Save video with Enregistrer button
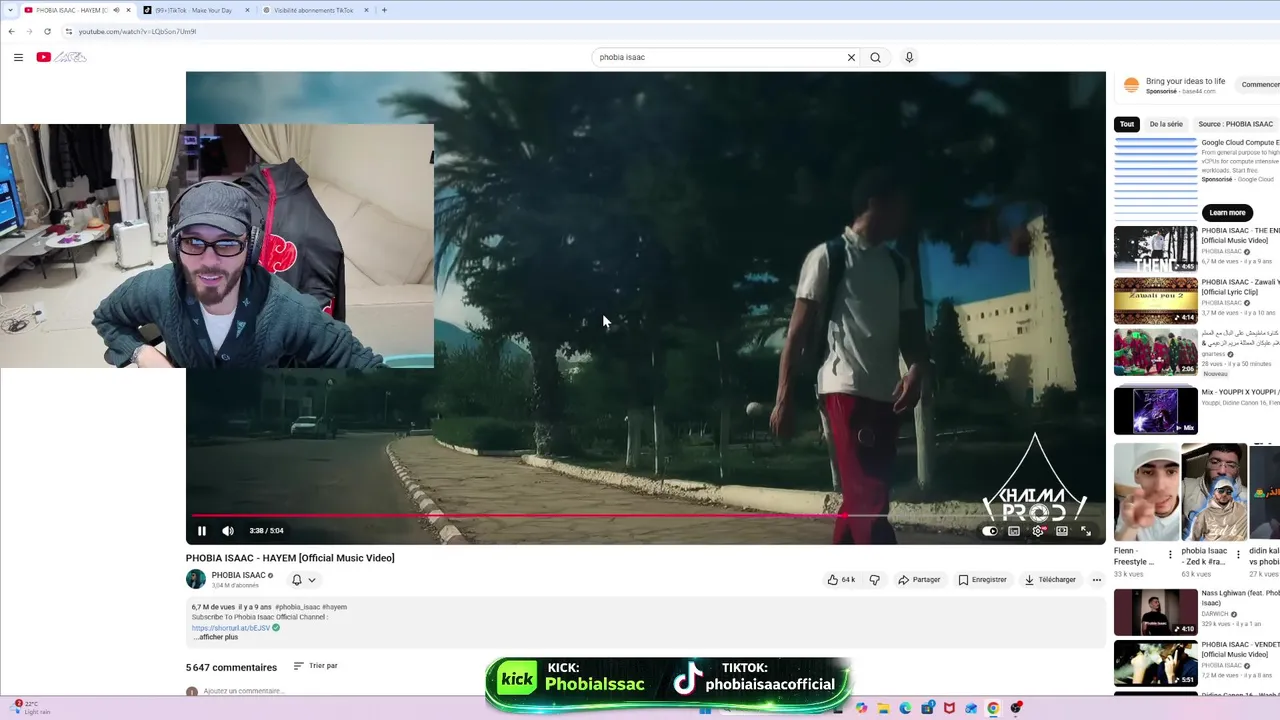Viewport: 1280px width, 720px height. pyautogui.click(x=982, y=580)
